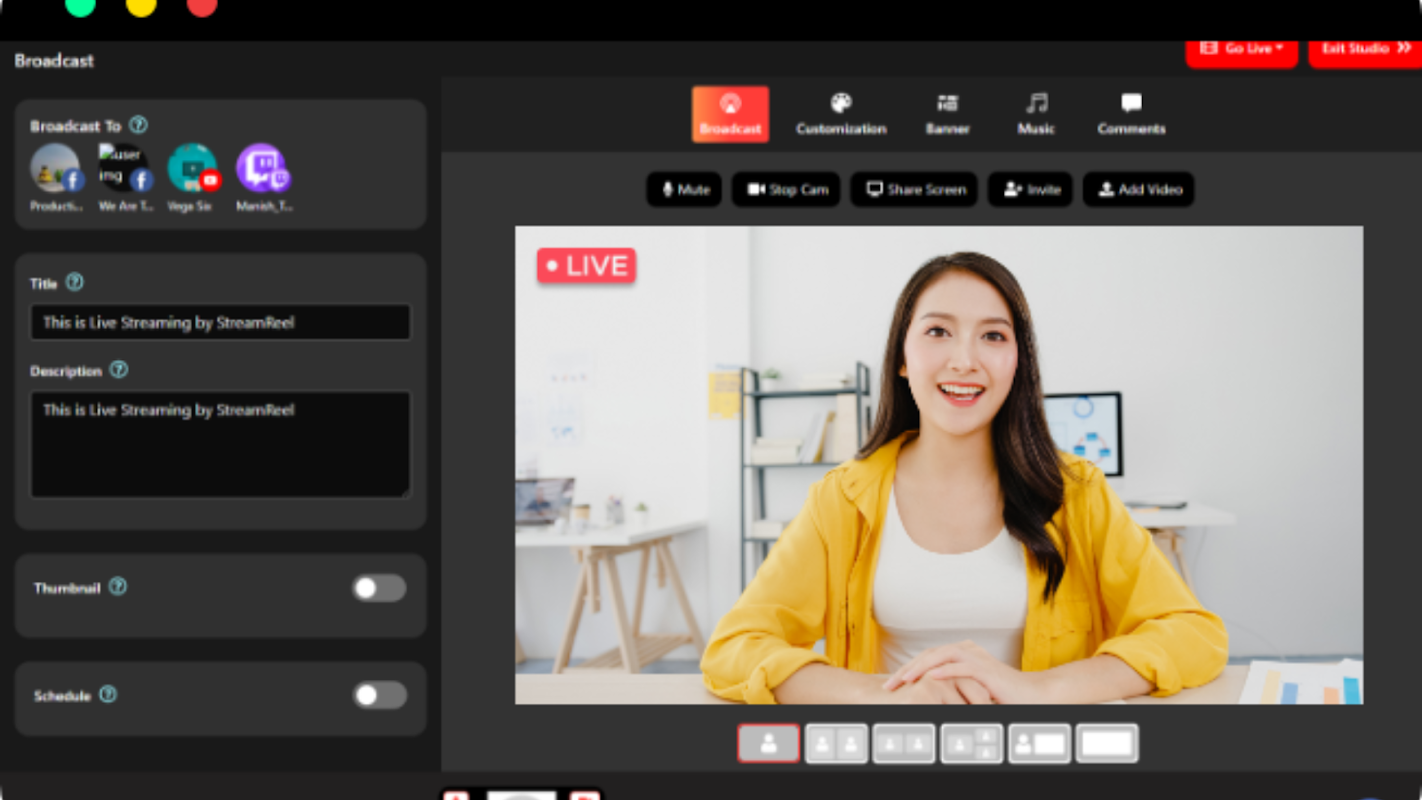Switch to the Music tab
Image resolution: width=1422 pixels, height=800 pixels.
pyautogui.click(x=1036, y=114)
